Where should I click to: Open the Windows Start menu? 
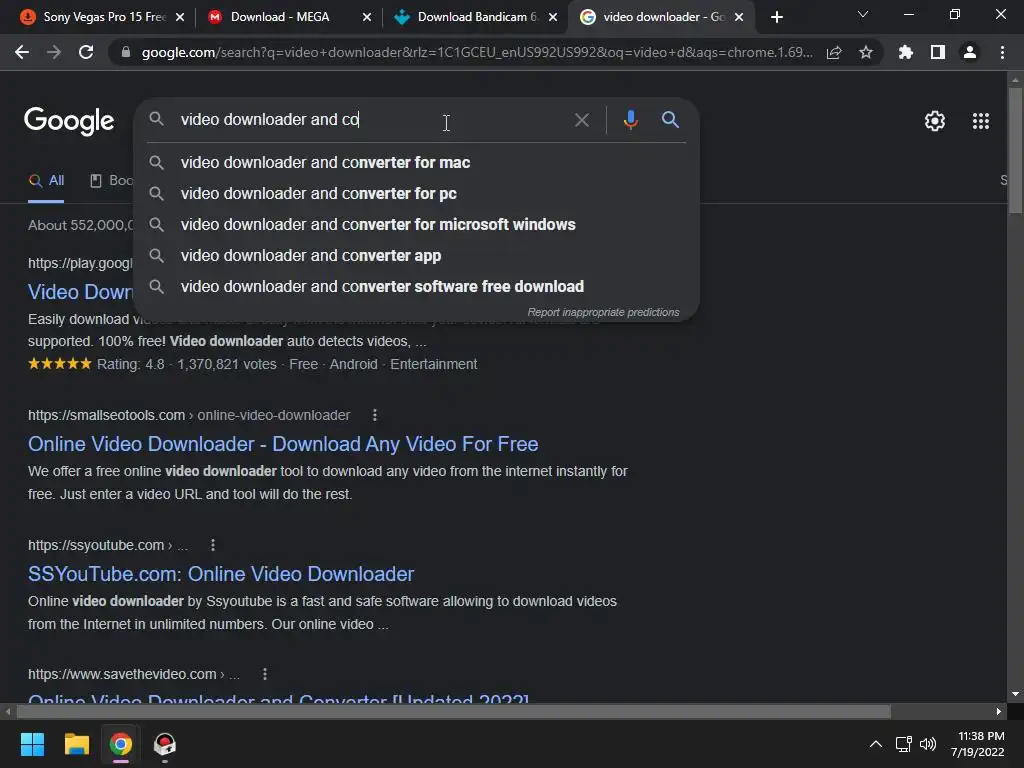(32, 744)
